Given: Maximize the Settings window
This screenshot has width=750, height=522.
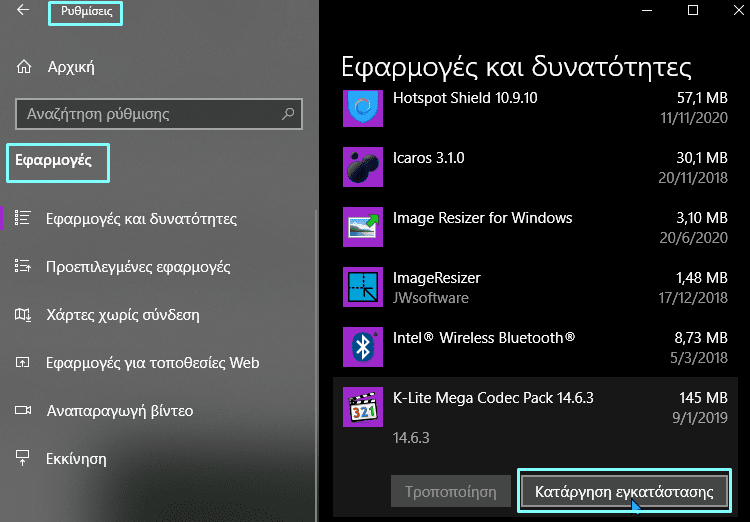Looking at the screenshot, I should tap(693, 10).
